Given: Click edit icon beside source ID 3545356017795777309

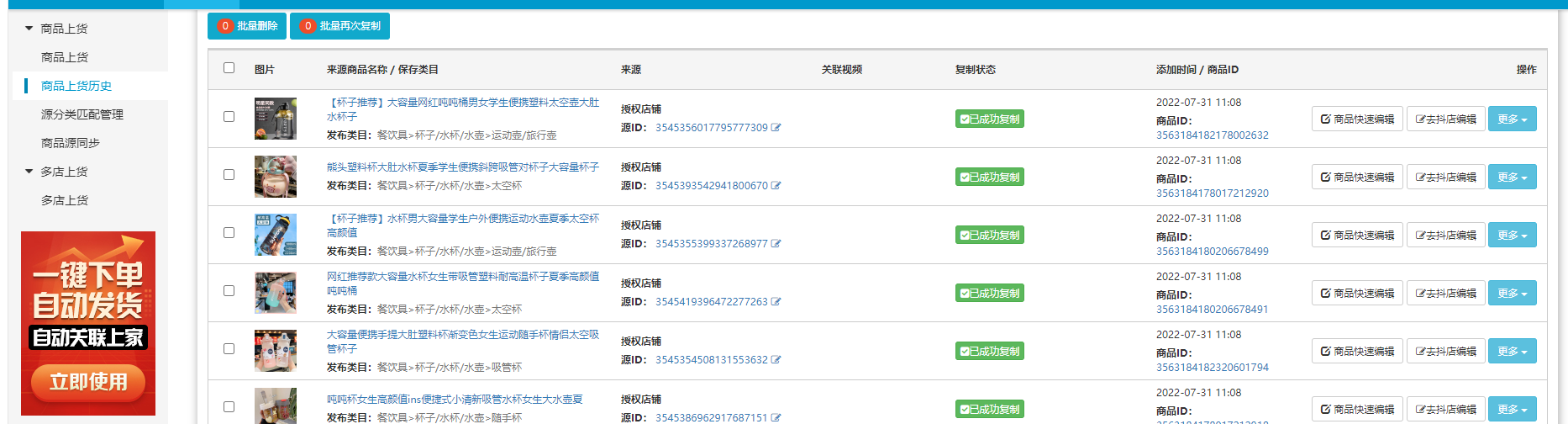Looking at the screenshot, I should click(776, 128).
